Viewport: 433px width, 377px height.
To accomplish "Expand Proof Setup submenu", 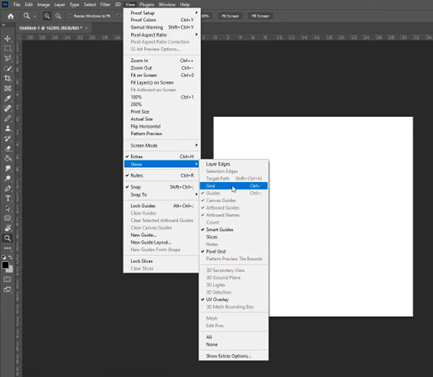I will point(161,13).
